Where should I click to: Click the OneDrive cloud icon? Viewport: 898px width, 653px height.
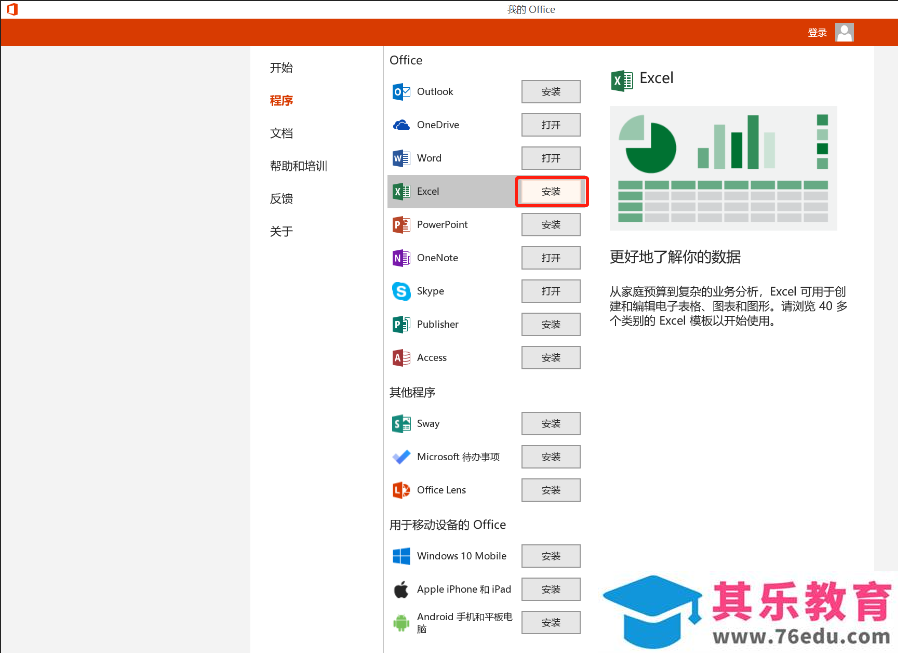coord(401,125)
